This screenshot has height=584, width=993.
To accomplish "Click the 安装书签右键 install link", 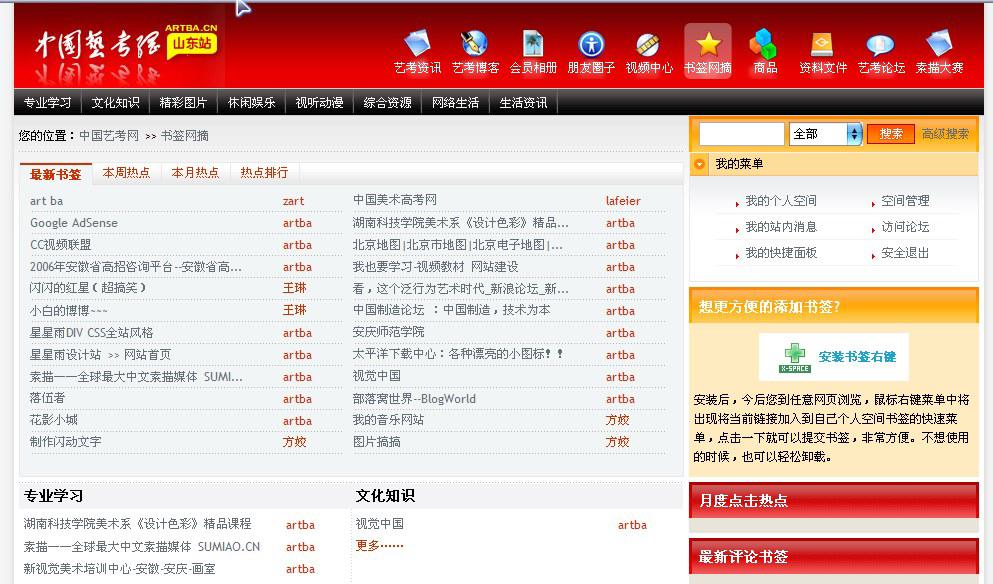I will [857, 357].
